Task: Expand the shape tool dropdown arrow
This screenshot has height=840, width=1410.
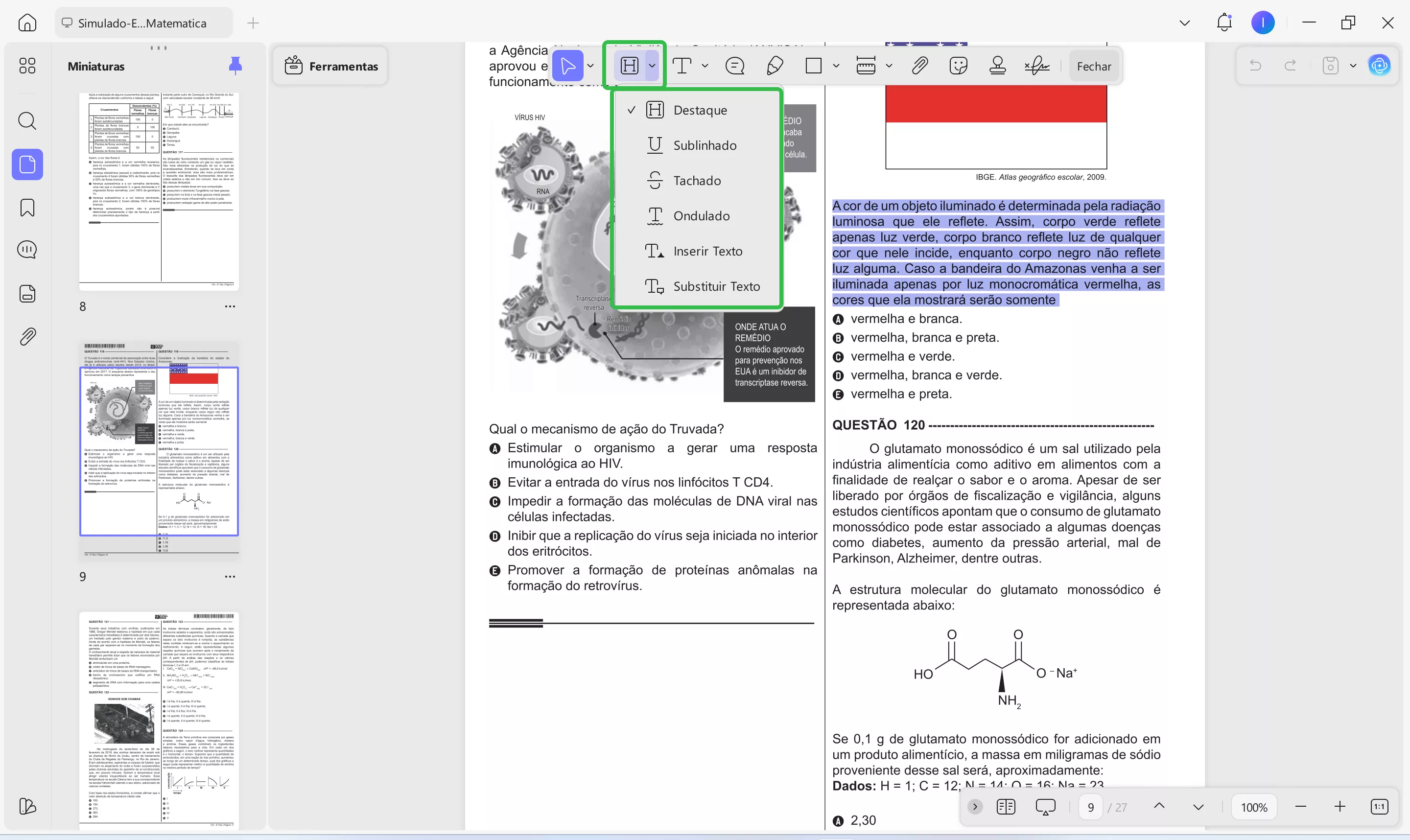Action: [x=836, y=66]
